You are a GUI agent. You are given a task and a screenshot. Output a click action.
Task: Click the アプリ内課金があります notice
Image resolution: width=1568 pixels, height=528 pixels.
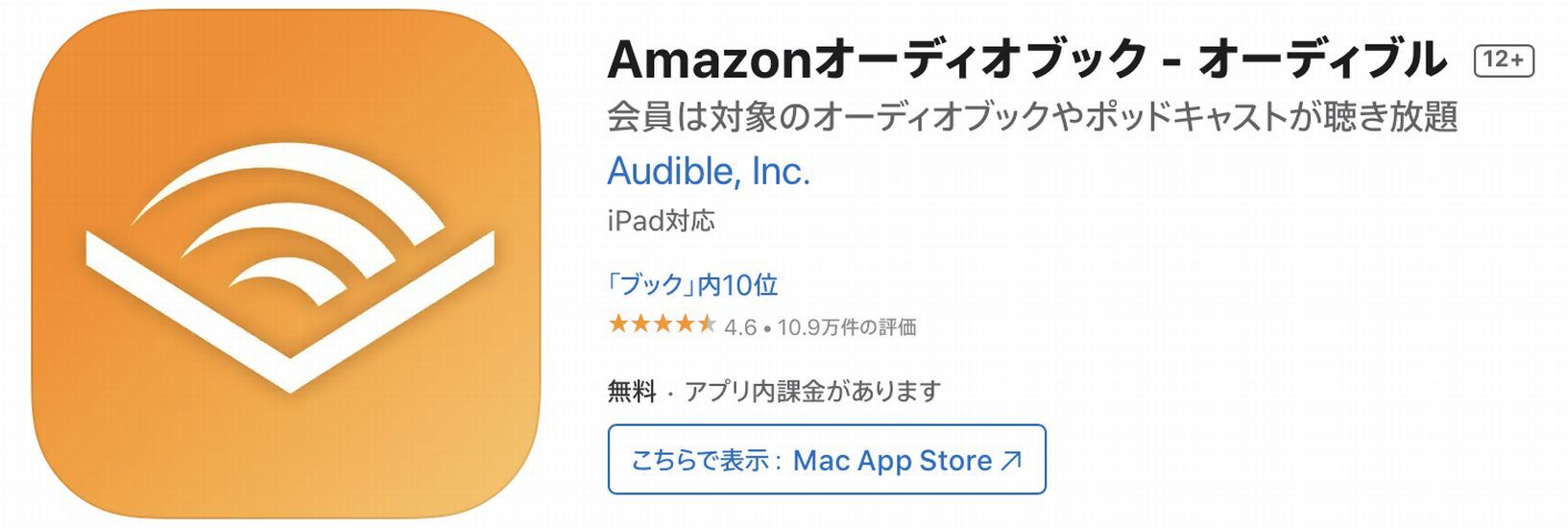[x=812, y=392]
